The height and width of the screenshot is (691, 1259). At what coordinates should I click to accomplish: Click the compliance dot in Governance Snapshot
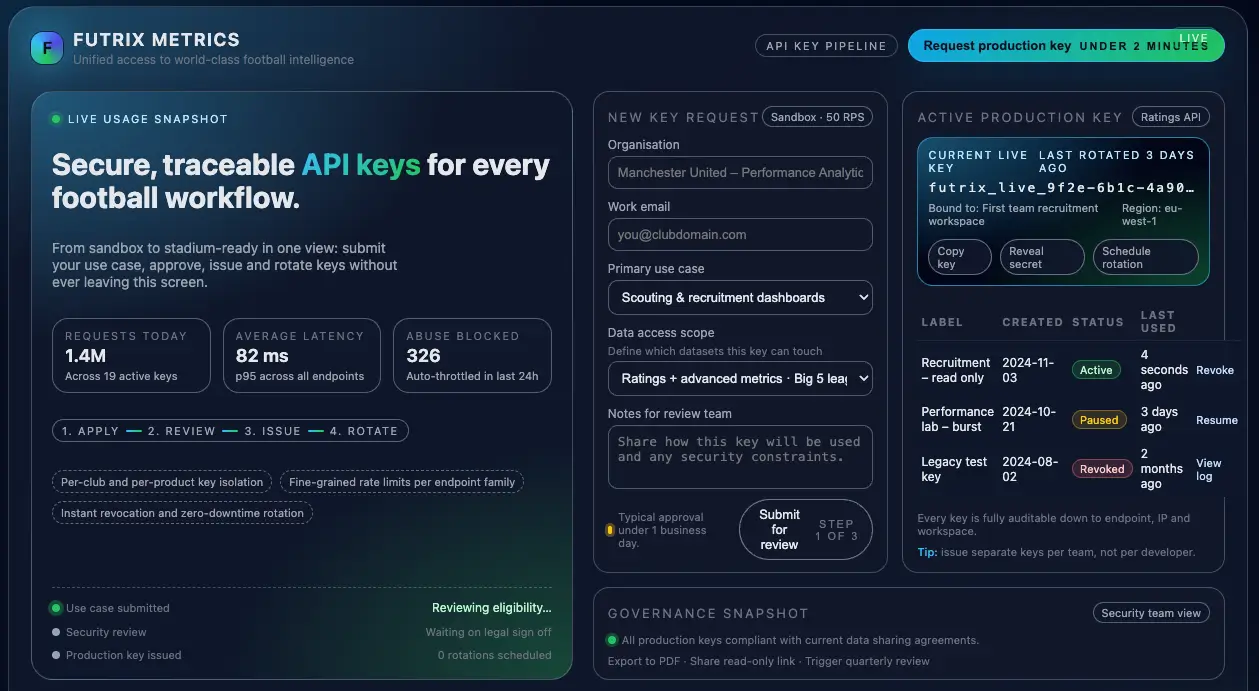tap(611, 640)
